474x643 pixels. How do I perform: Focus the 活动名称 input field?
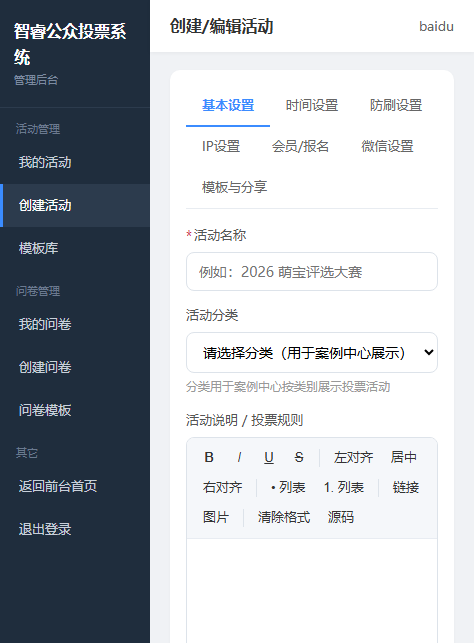coord(312,272)
